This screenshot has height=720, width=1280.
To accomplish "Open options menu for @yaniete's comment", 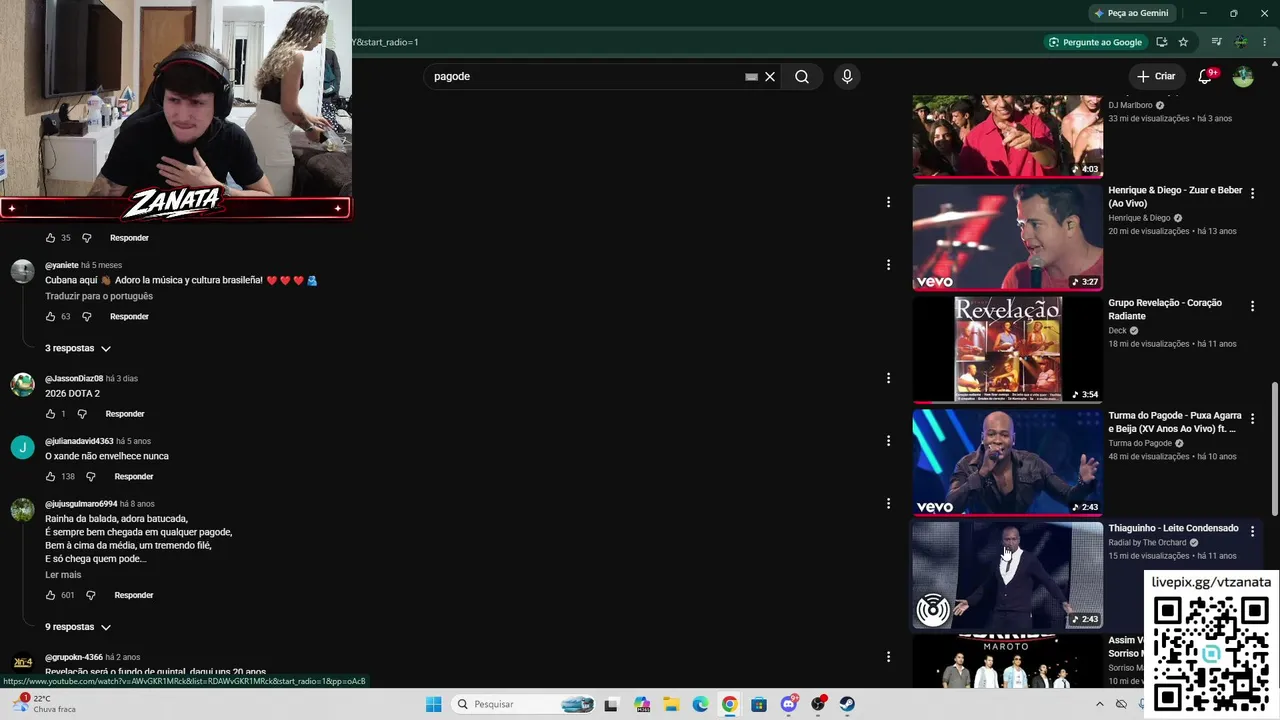I will [888, 265].
